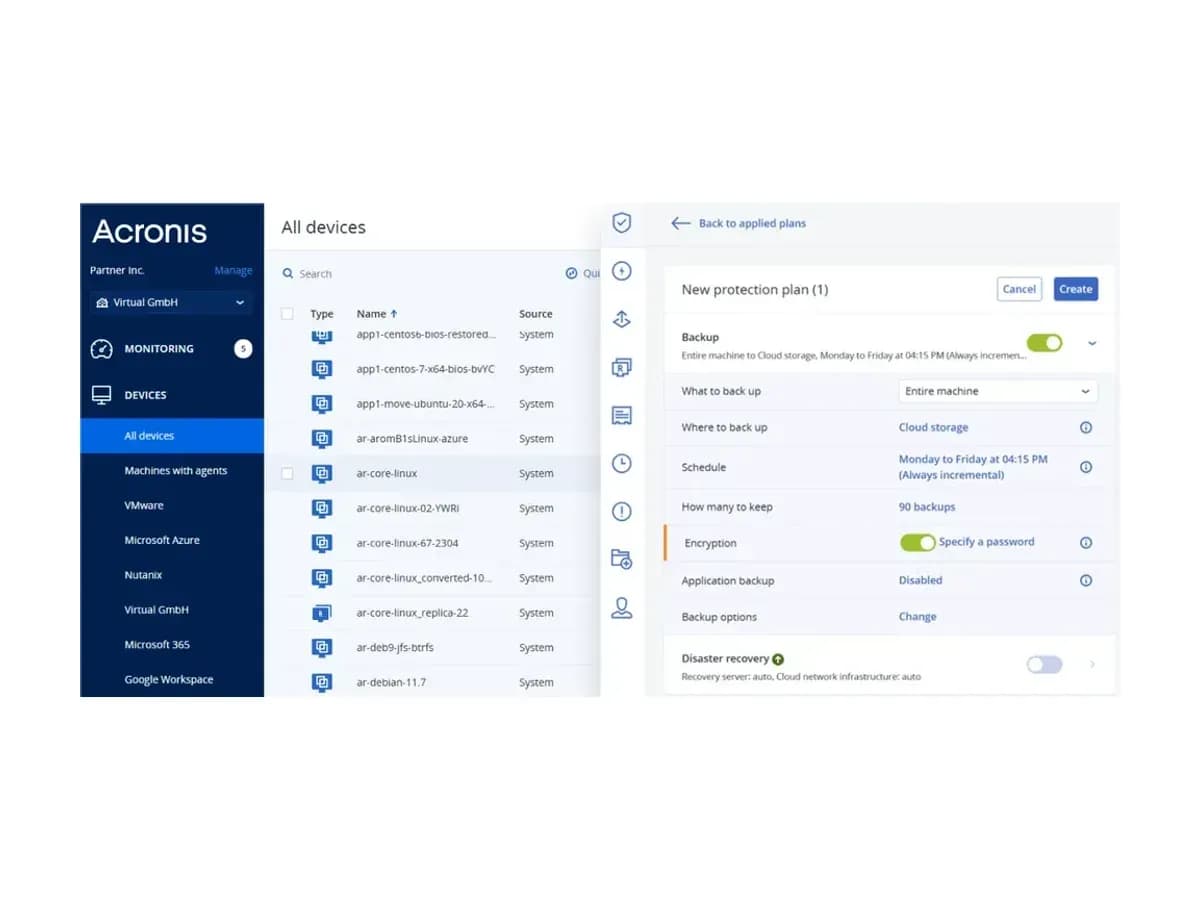The height and width of the screenshot is (900, 1200).
Task: Open the Microsoft 365 sidebar item
Action: coord(157,645)
